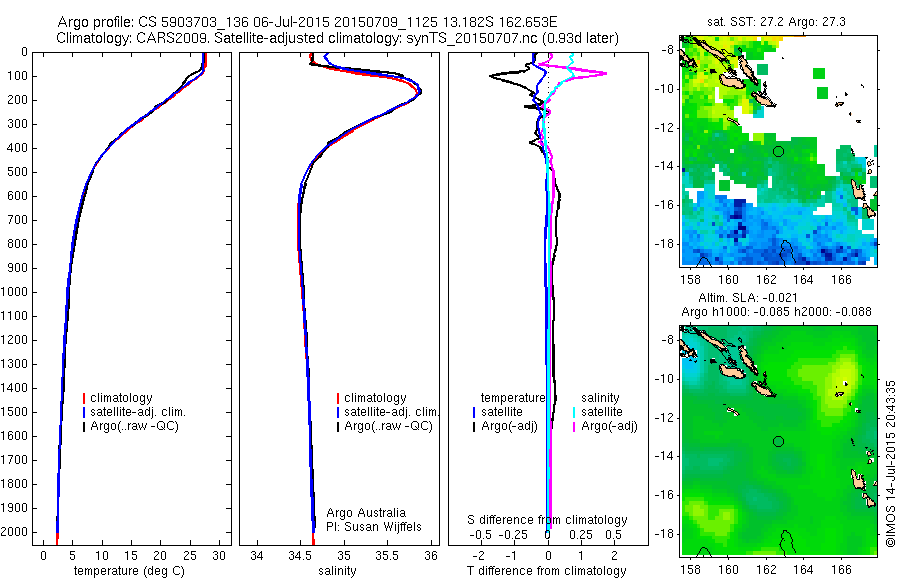Image resolution: width=900 pixels, height=580 pixels.
Task: Click the salinity maximum peak near 35.9
Action: pos(420,91)
